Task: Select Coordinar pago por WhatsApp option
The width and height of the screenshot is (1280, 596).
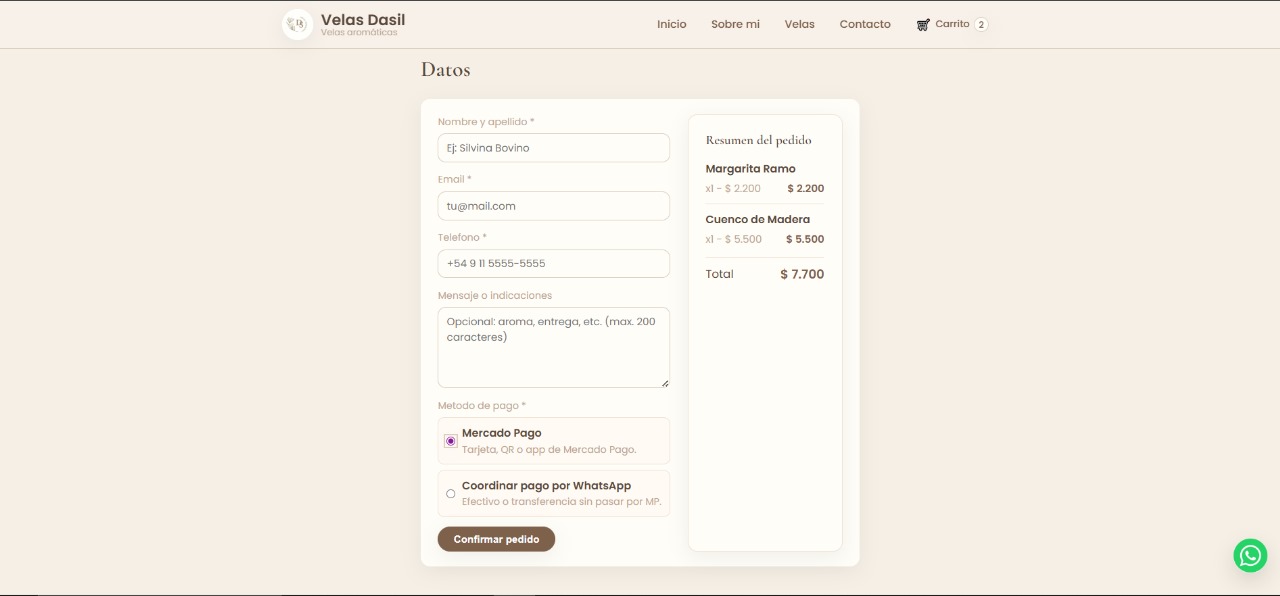Action: (450, 493)
